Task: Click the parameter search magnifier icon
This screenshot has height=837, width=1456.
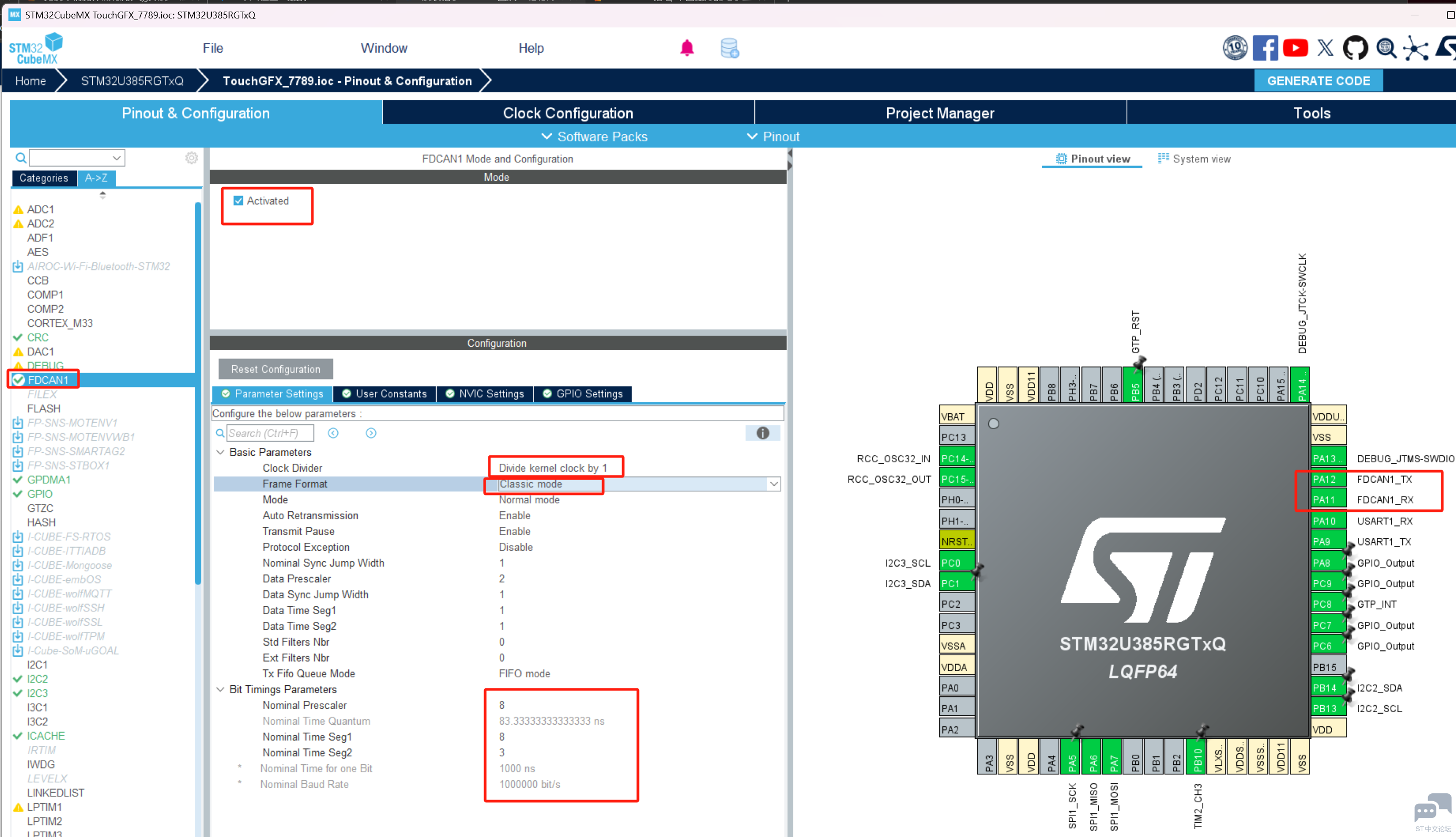Action: pos(220,433)
